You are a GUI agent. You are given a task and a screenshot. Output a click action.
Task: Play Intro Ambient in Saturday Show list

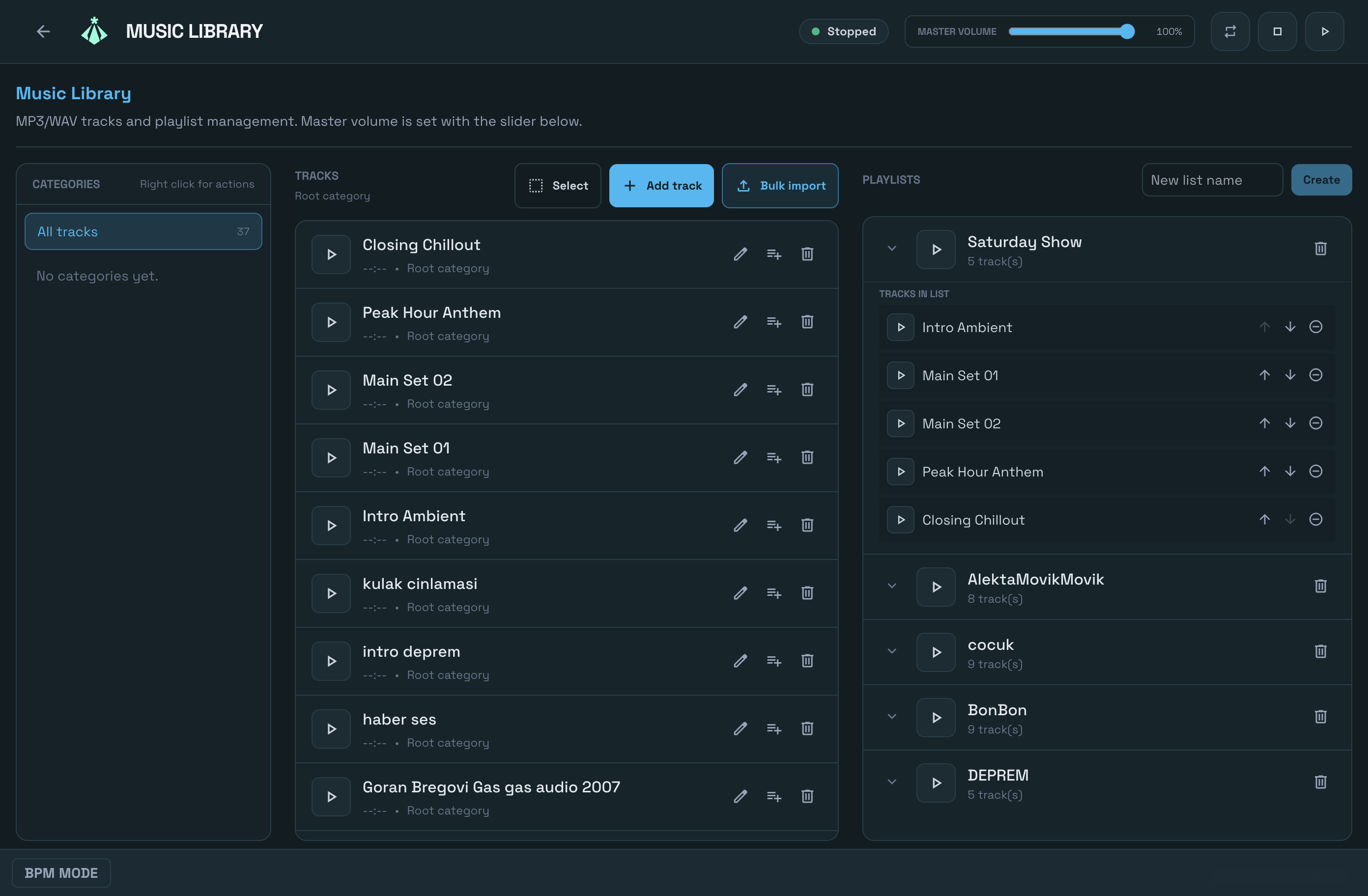[901, 327]
